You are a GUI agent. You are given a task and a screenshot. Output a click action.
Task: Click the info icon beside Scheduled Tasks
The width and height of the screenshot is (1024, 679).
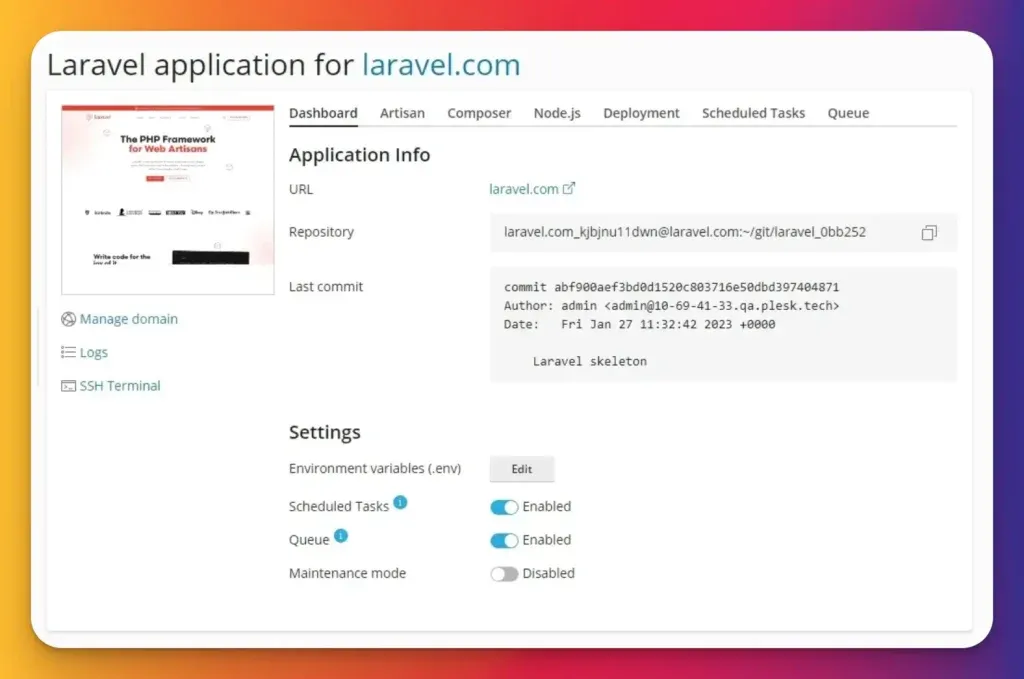[x=400, y=502]
